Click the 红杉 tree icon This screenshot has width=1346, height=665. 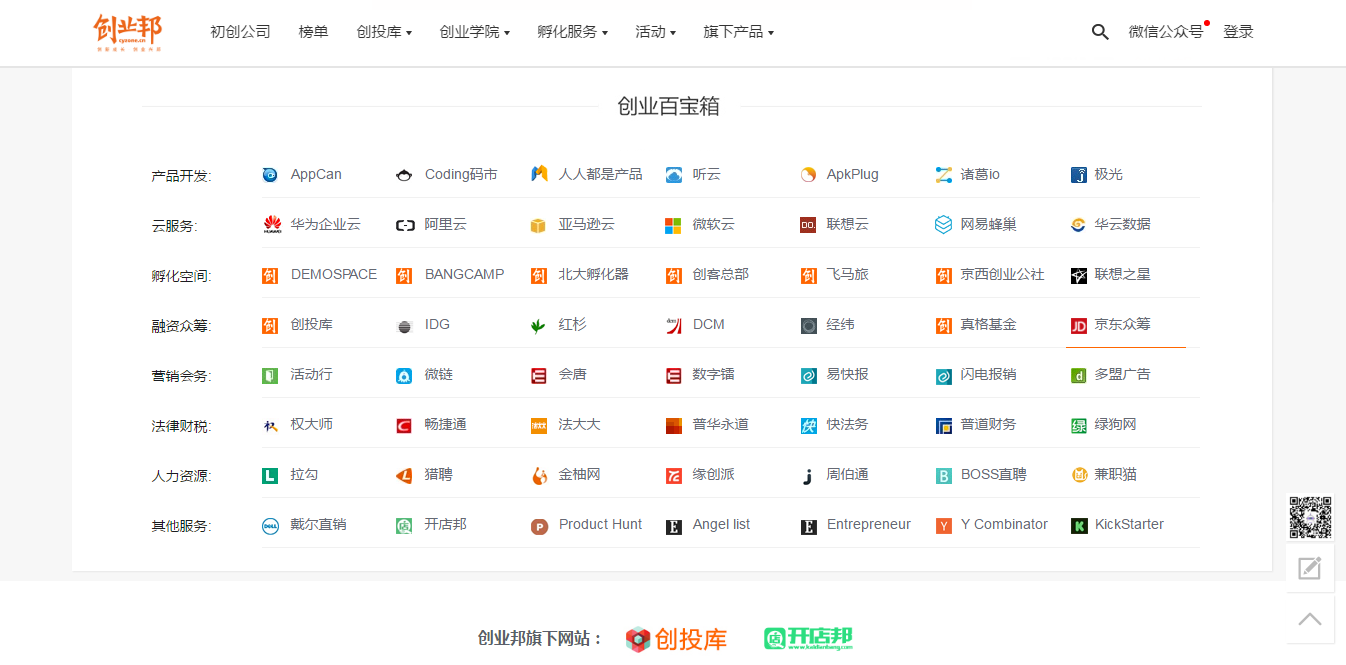(x=538, y=325)
